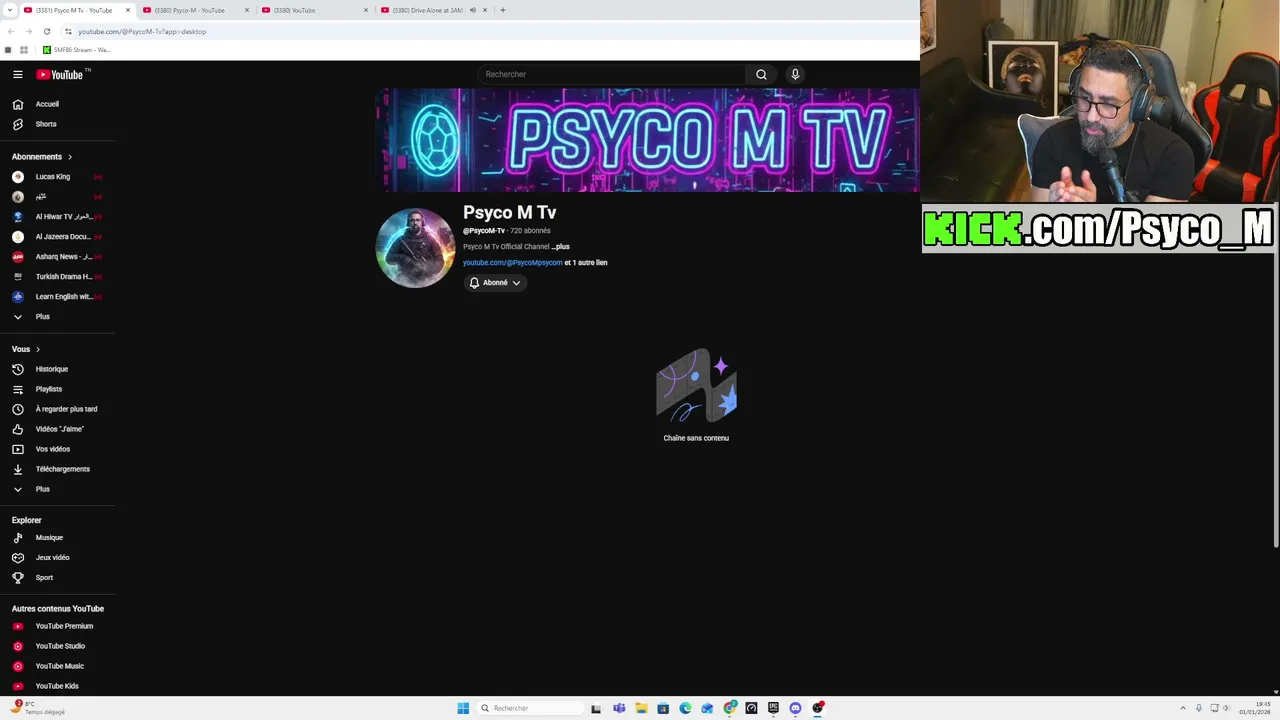Viewport: 1280px width, 720px height.
Task: Click the search magnifier button
Action: tap(761, 74)
